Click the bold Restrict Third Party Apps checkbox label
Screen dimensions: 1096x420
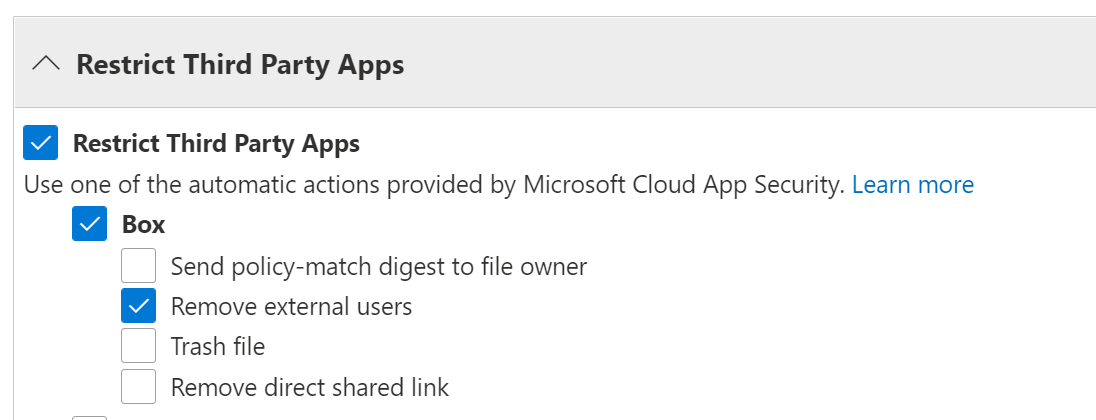tap(216, 143)
